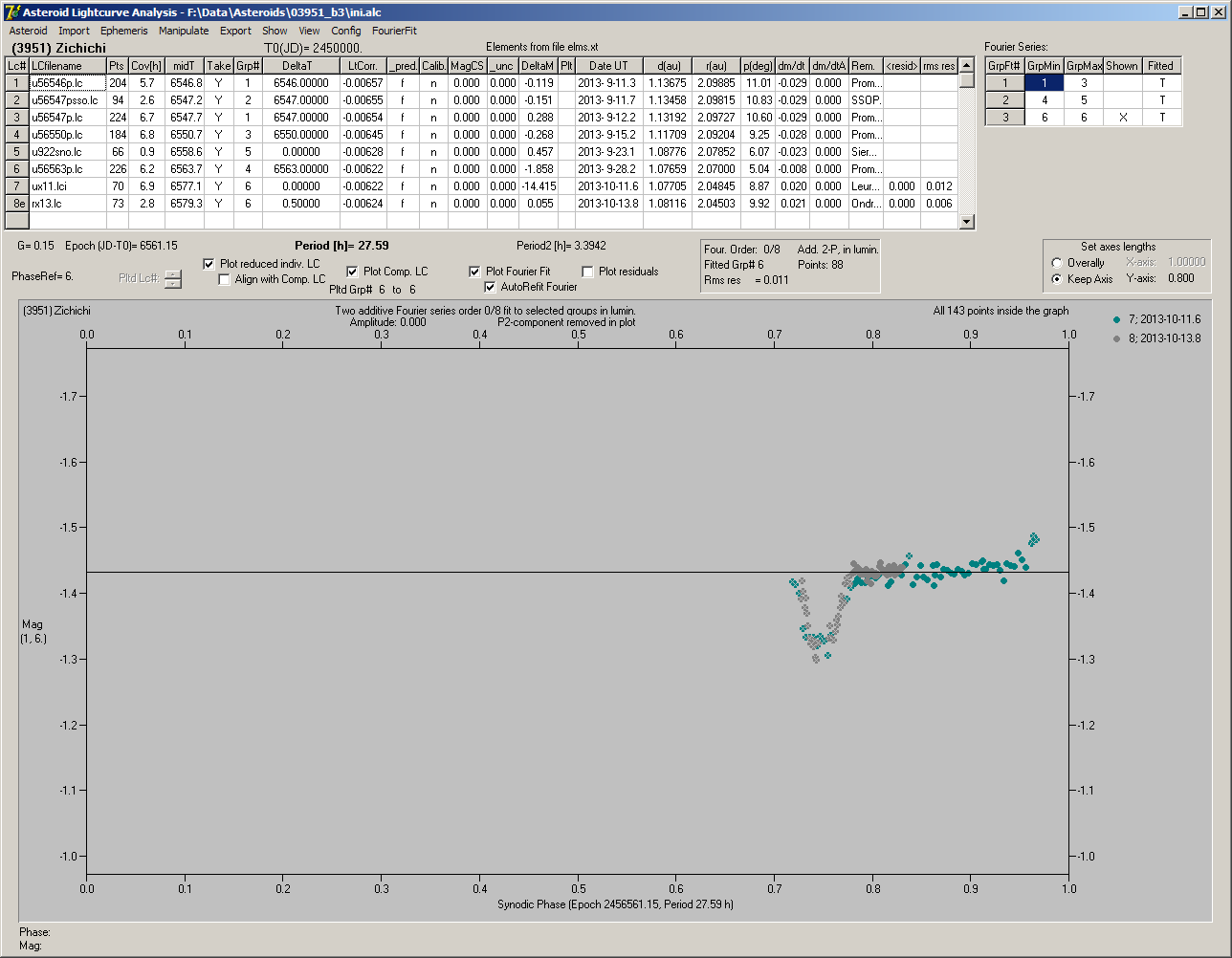
Task: Click the Rms res = 0.011 text
Action: pyautogui.click(x=746, y=280)
